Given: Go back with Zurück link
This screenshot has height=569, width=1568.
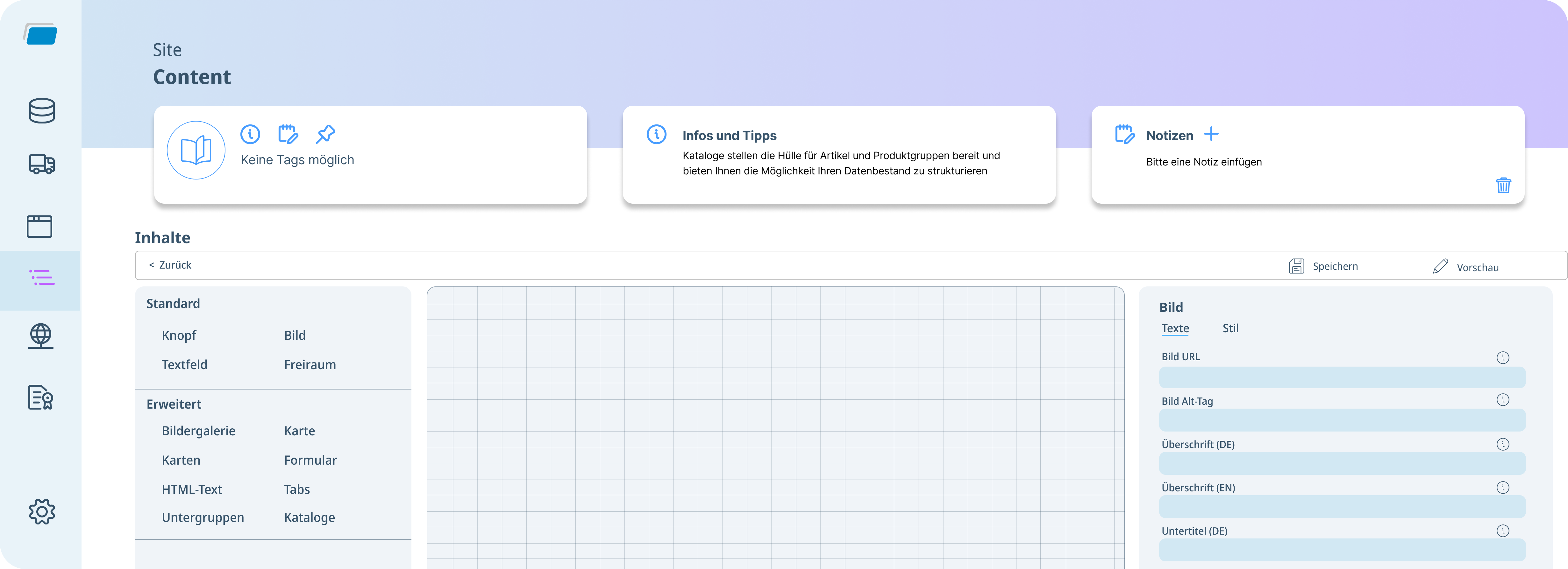Looking at the screenshot, I should click(x=170, y=265).
